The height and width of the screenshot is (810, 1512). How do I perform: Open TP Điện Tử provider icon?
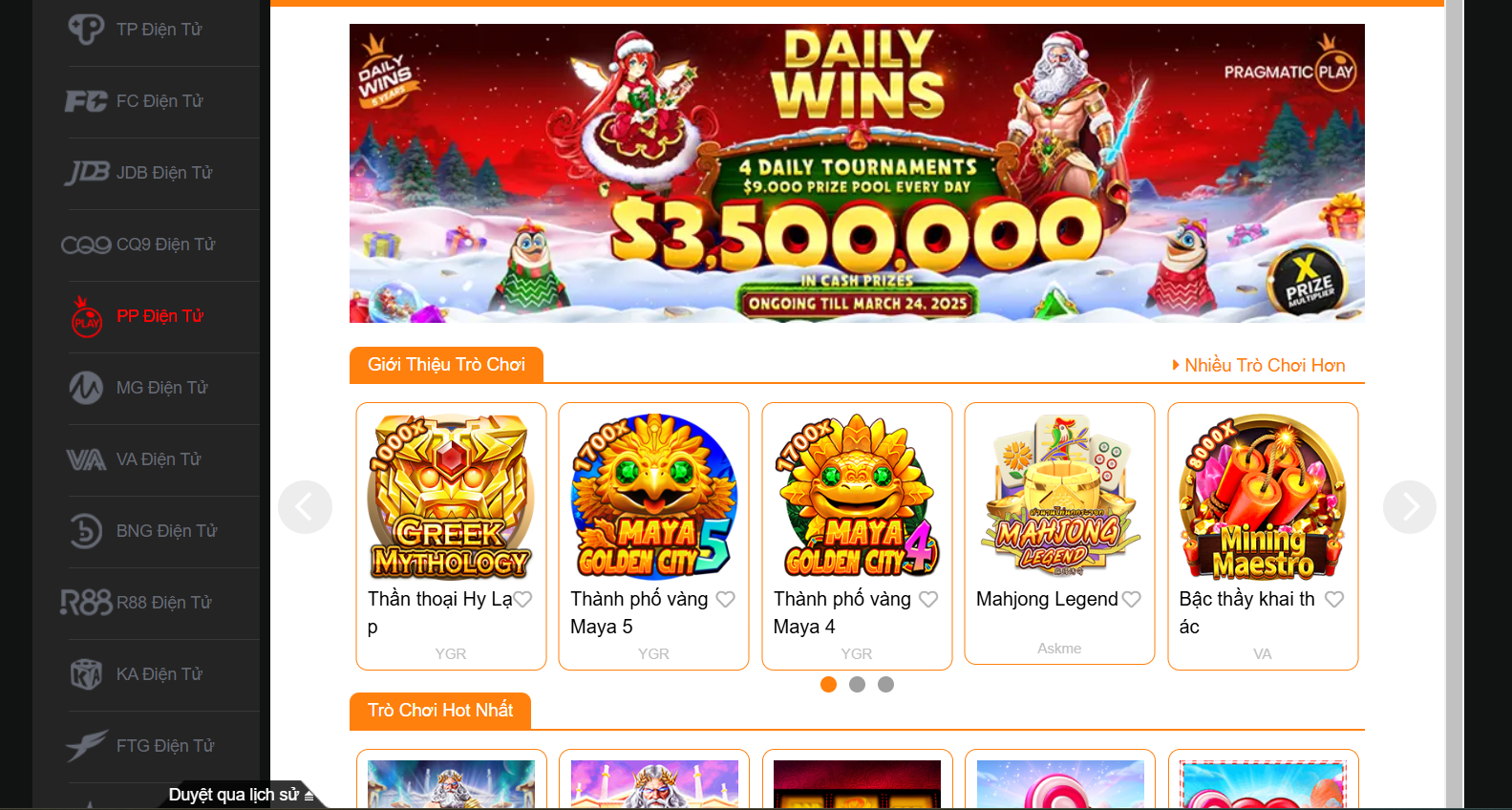tap(86, 30)
